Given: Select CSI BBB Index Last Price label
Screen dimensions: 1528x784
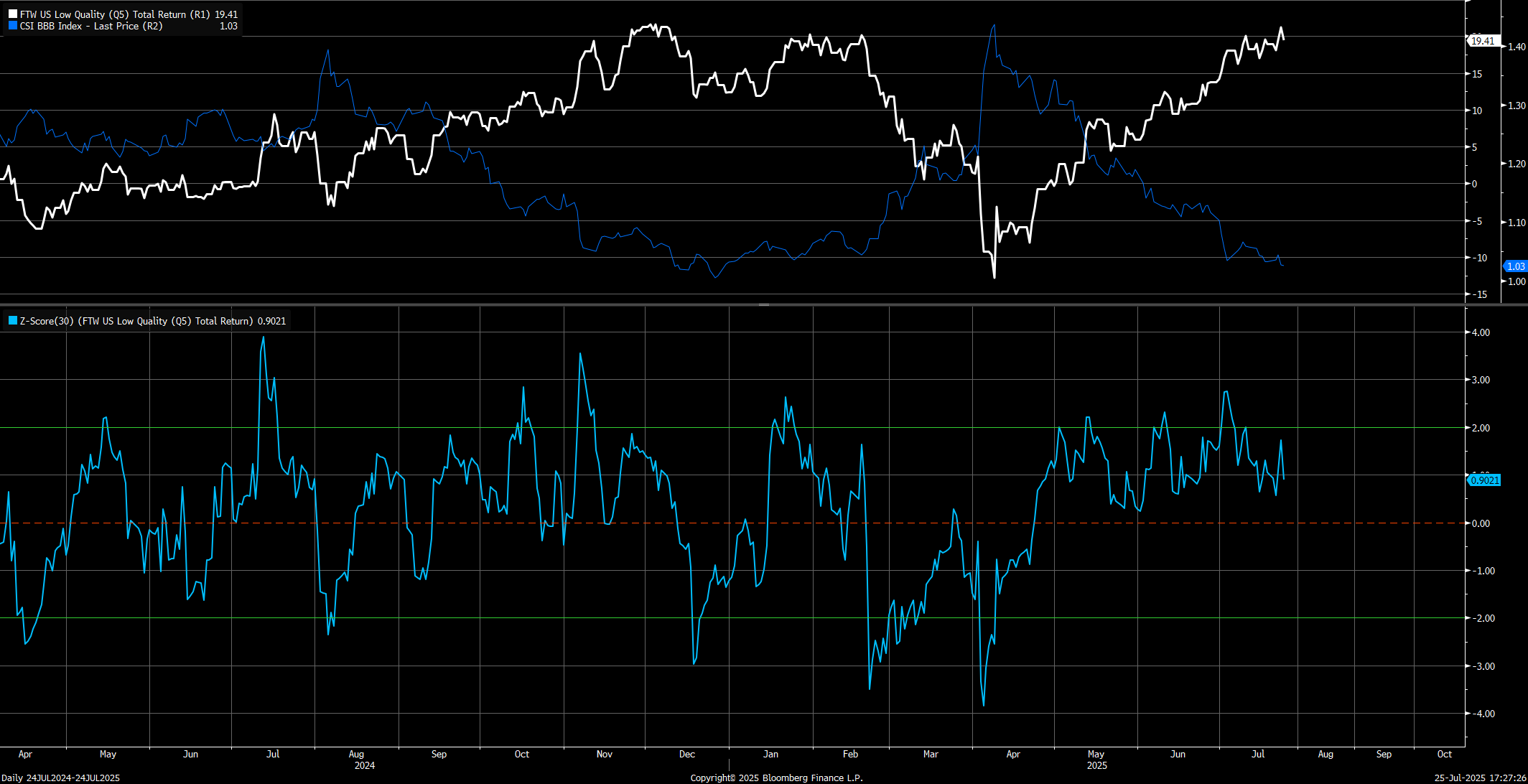Looking at the screenshot, I should [91, 26].
